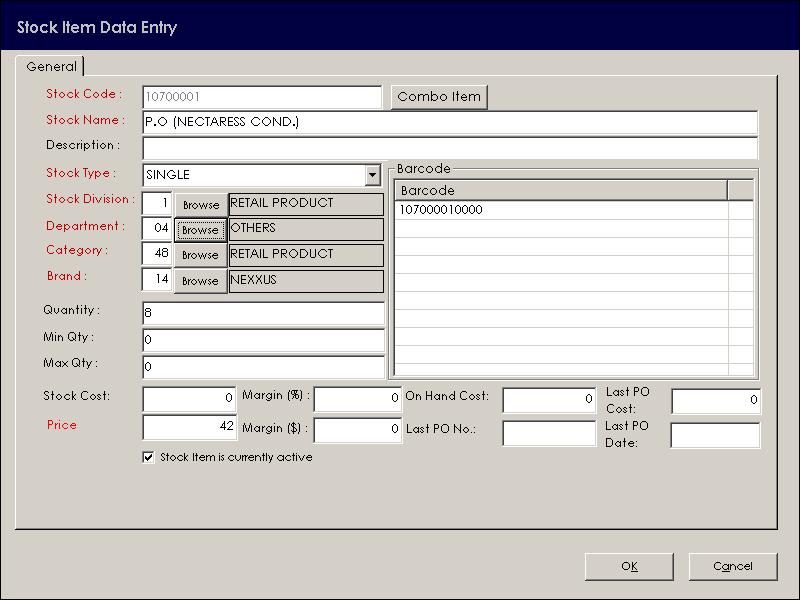This screenshot has height=600, width=800.
Task: Click the RETAIL PRODUCT stock division name box
Action: [306, 204]
